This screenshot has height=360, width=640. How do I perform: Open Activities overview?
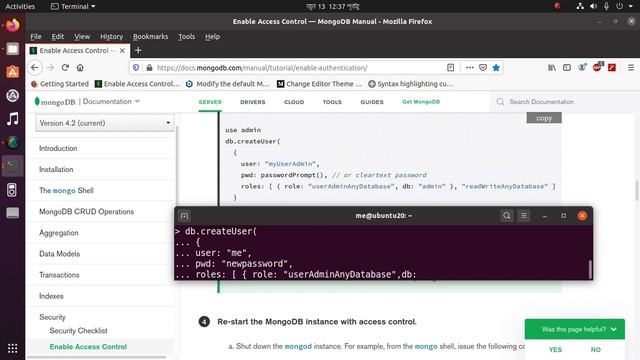coord(20,6)
